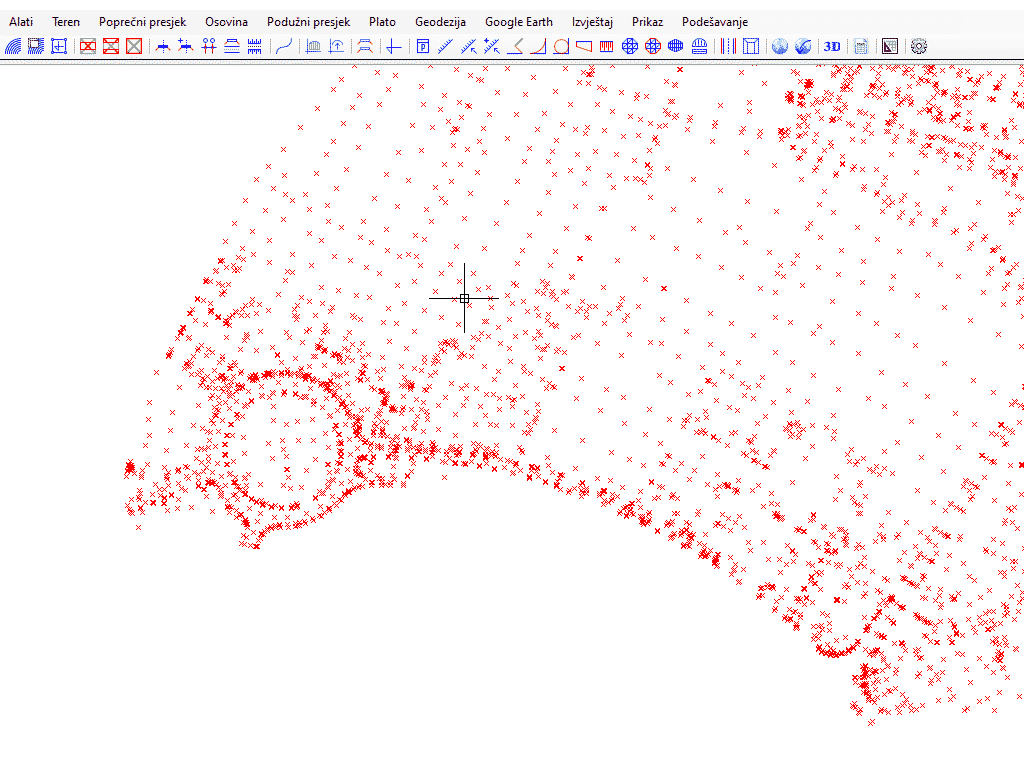Click the calculator icon in toolbar

[x=861, y=46]
